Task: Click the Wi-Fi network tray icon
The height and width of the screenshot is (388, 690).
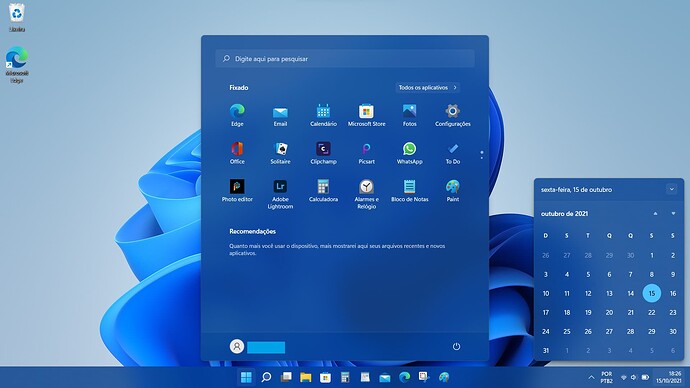Action: (624, 377)
